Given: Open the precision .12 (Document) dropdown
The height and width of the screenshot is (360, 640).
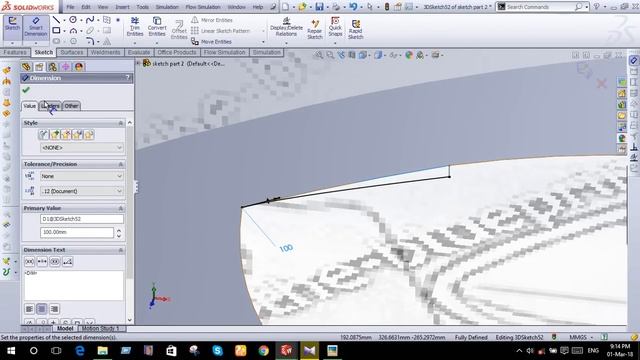Looking at the screenshot, I should pyautogui.click(x=82, y=191).
